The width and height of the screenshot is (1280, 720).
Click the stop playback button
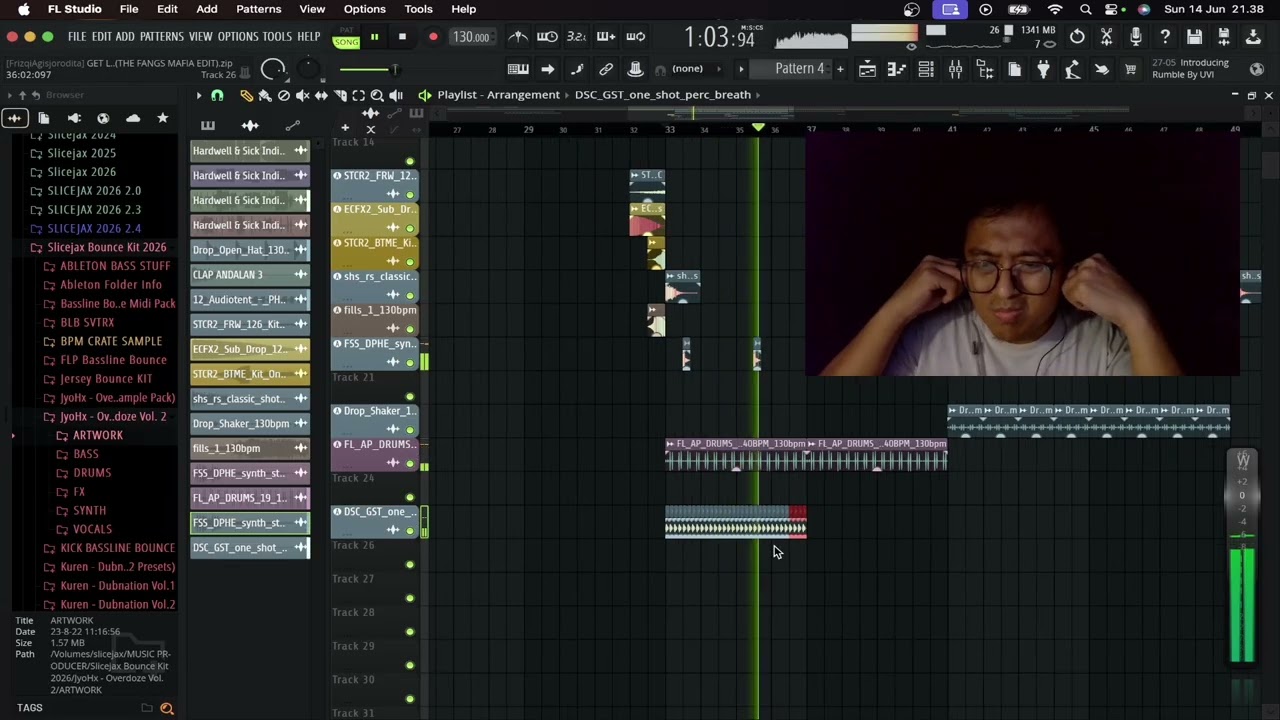[x=402, y=37]
